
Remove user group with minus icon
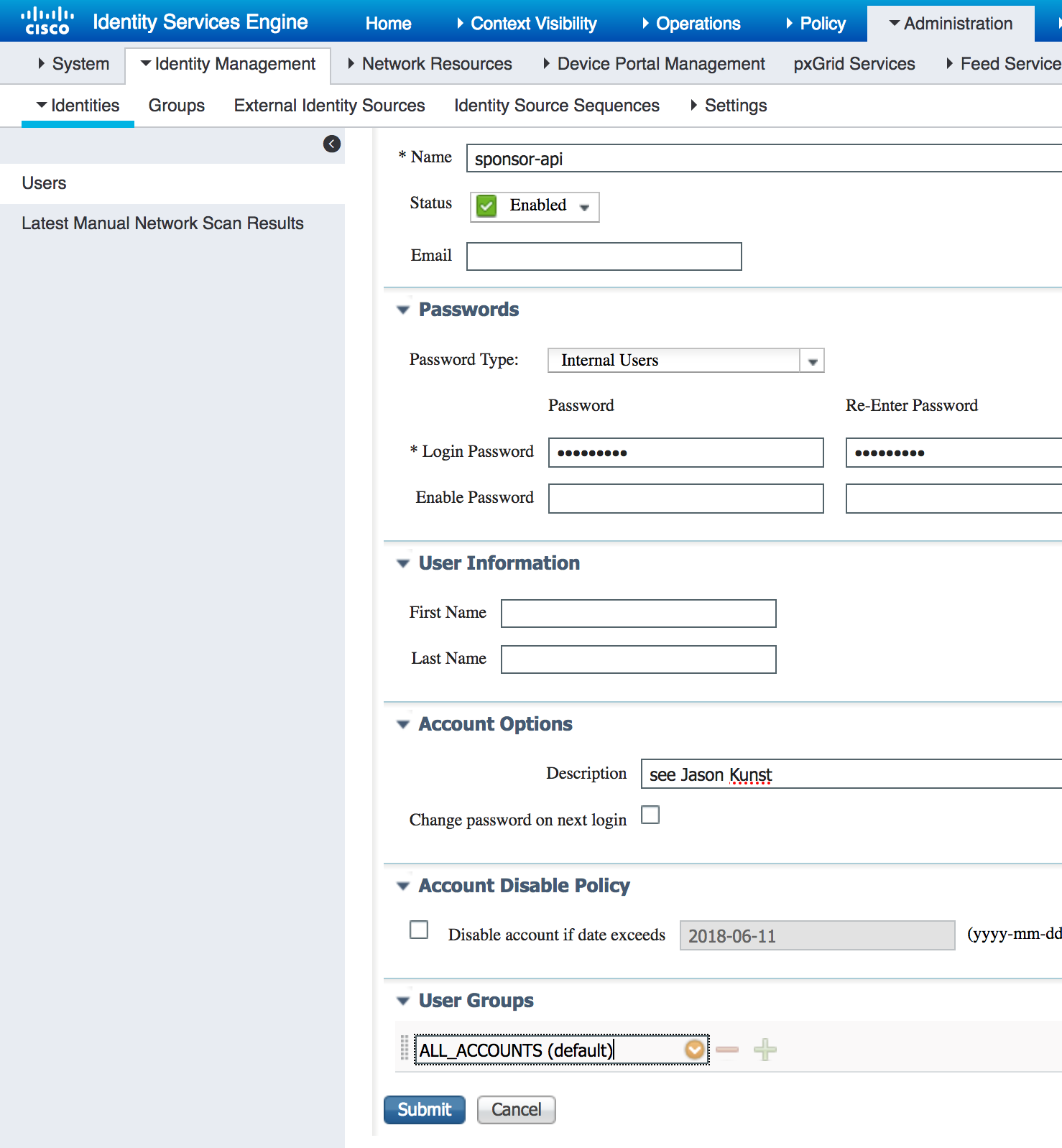727,1050
